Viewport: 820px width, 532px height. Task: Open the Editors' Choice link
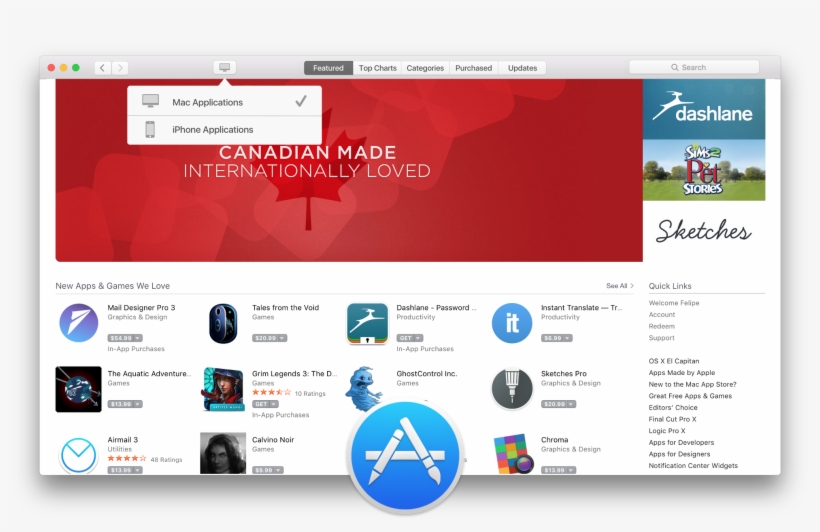673,408
